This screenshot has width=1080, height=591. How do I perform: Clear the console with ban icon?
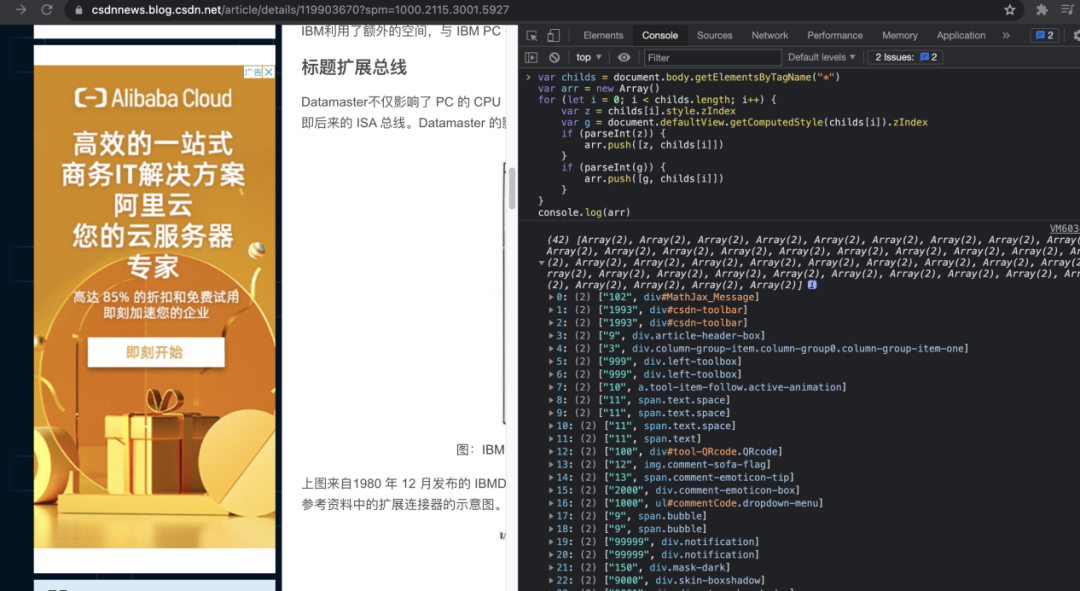coord(554,57)
